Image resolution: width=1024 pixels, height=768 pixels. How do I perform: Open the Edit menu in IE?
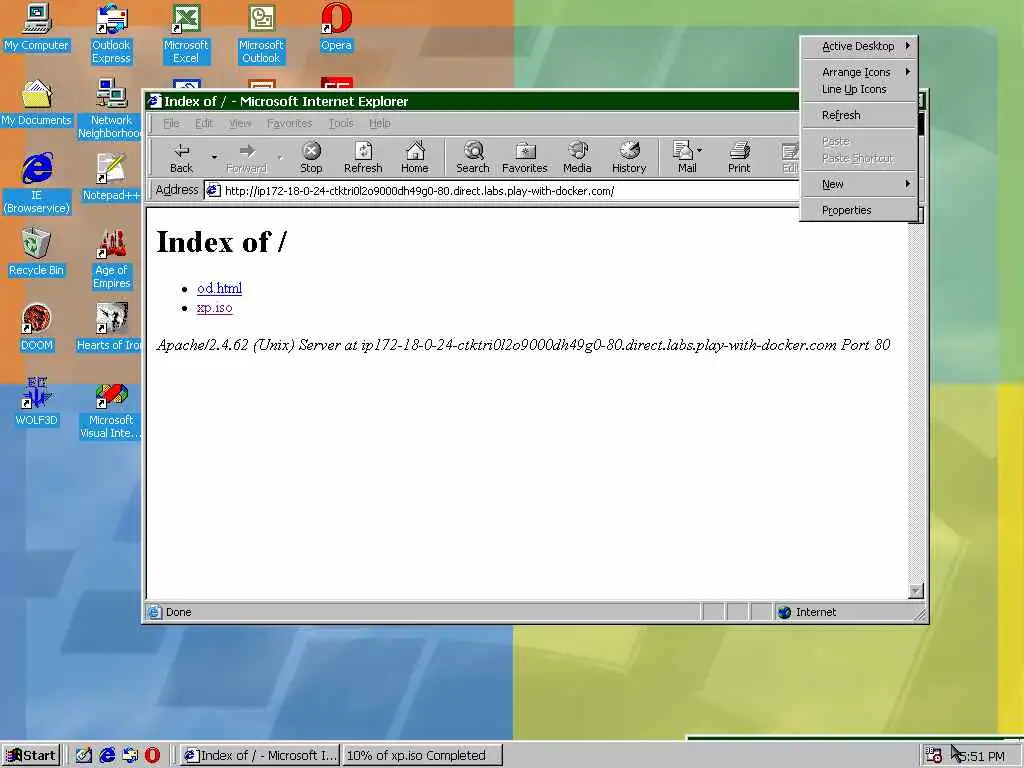tap(204, 123)
